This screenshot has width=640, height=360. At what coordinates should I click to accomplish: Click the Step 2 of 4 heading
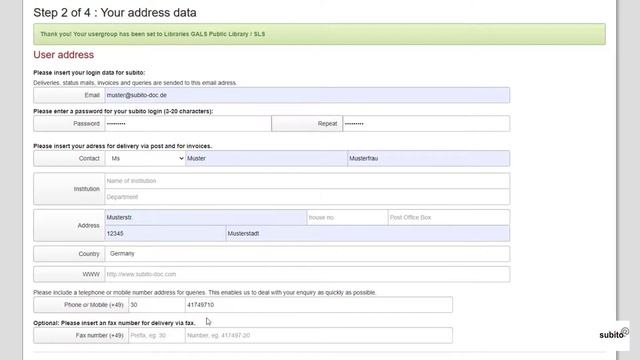[x=115, y=13]
